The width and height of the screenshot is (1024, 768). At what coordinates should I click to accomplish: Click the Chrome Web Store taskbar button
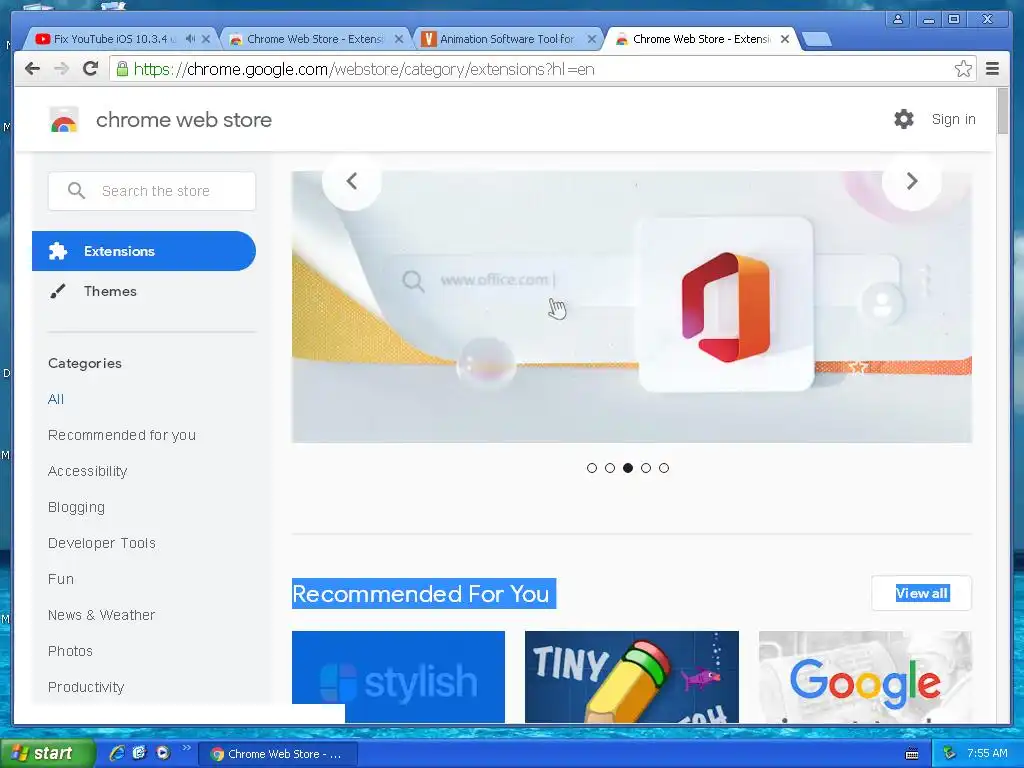pos(279,754)
